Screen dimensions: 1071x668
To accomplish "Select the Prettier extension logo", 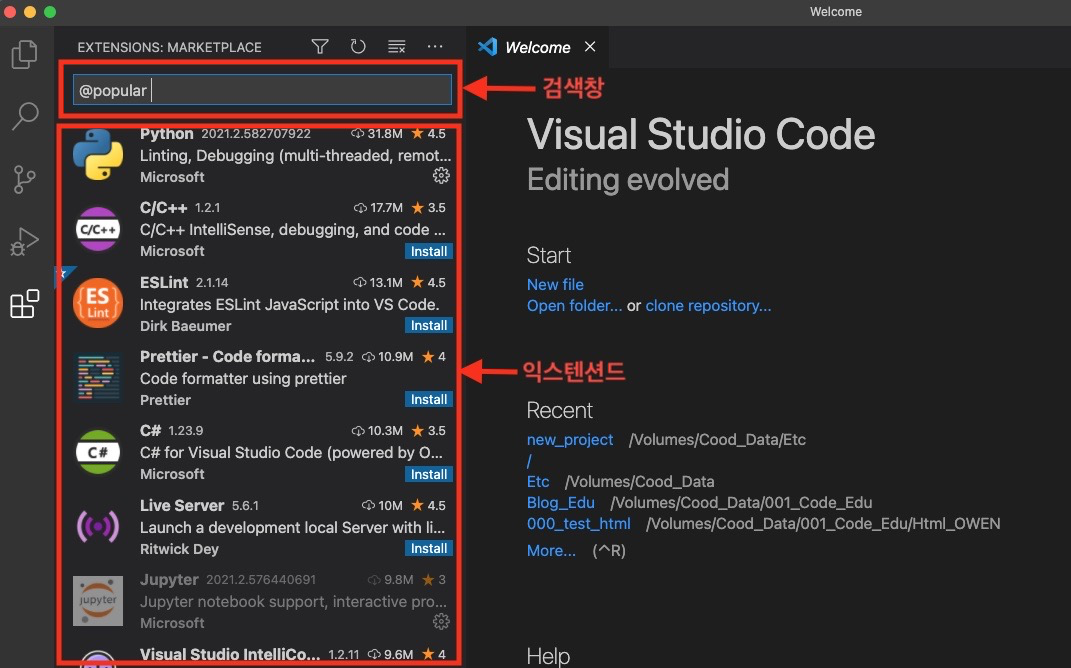I will point(98,377).
